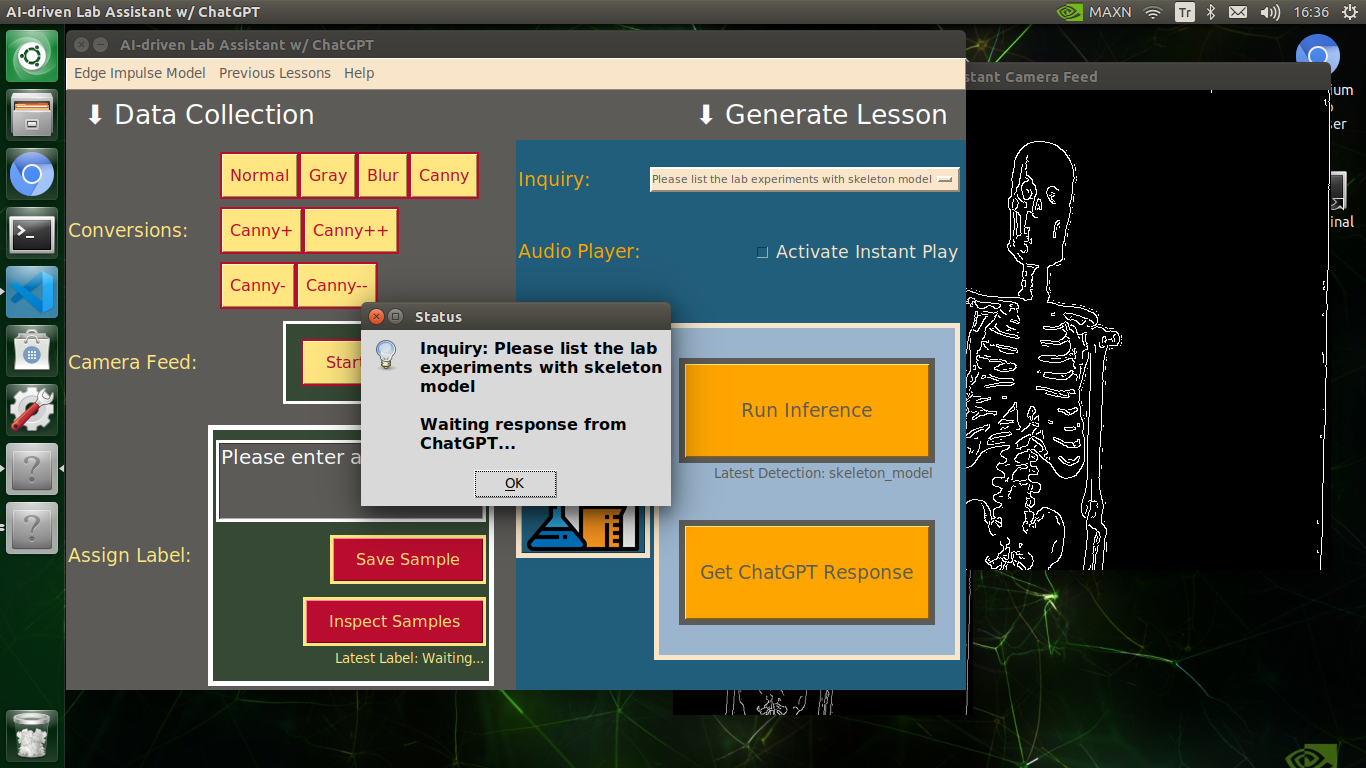Viewport: 1366px width, 768px height.
Task: Open System Settings wrench-and-gear icon
Action: (33, 410)
